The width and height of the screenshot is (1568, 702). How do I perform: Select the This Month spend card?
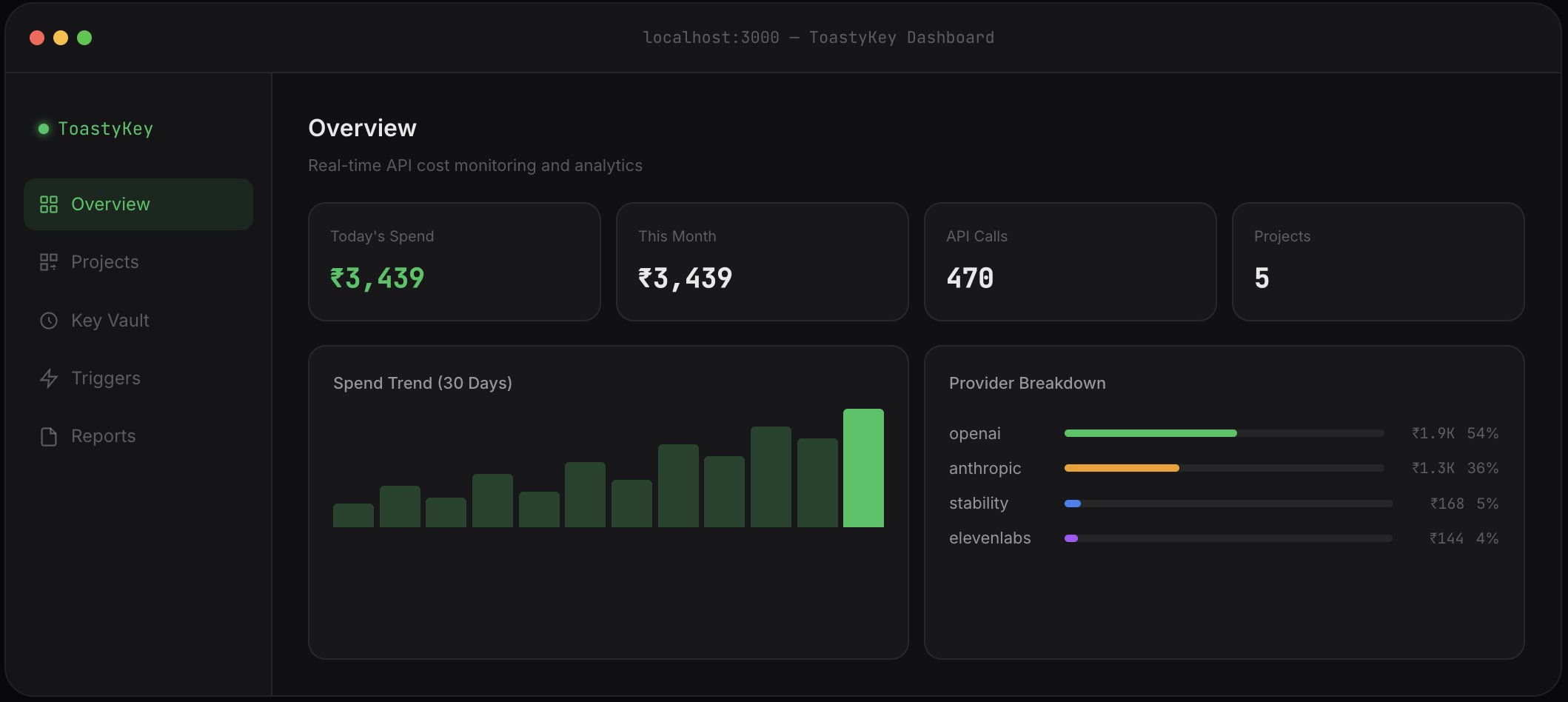point(763,261)
